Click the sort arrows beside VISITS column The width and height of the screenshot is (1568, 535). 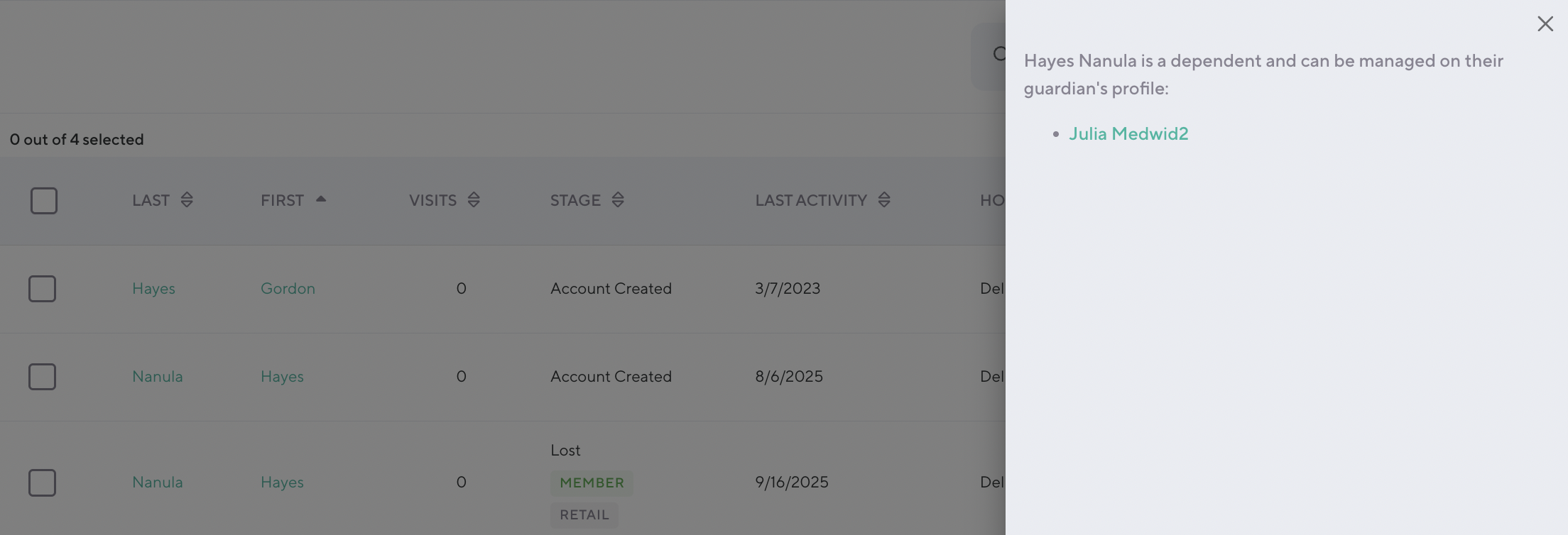[474, 200]
